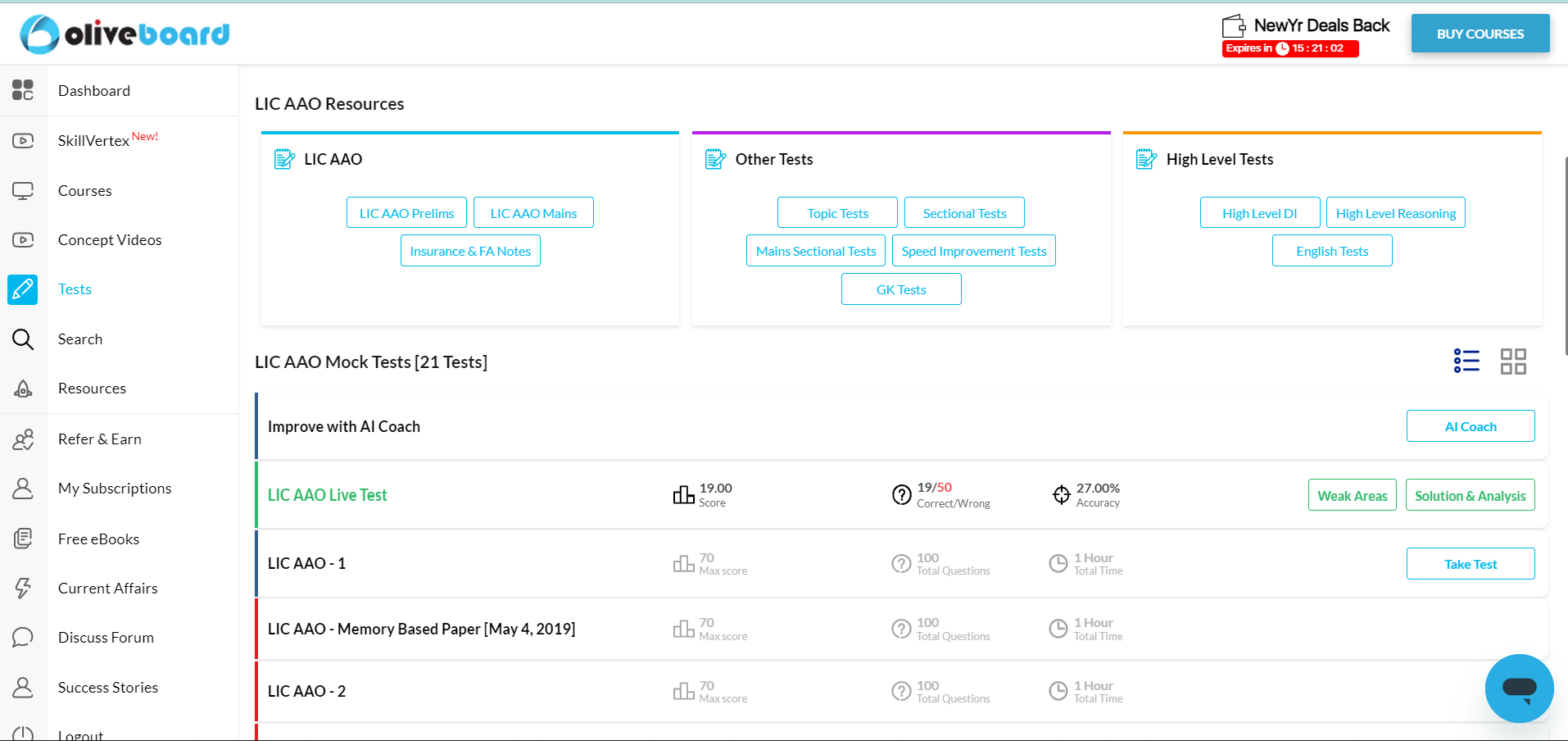Switch mock tests to list view
Viewport: 1568px width, 741px height.
point(1466,361)
